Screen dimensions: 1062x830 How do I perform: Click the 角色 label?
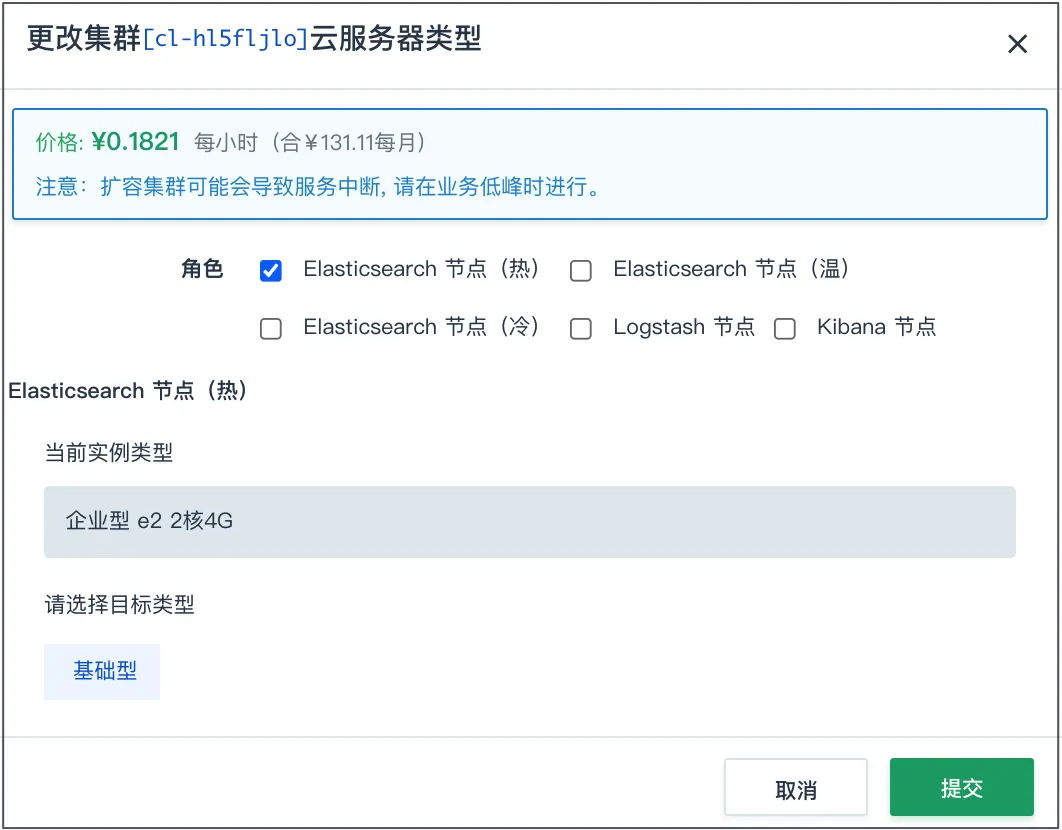[202, 268]
